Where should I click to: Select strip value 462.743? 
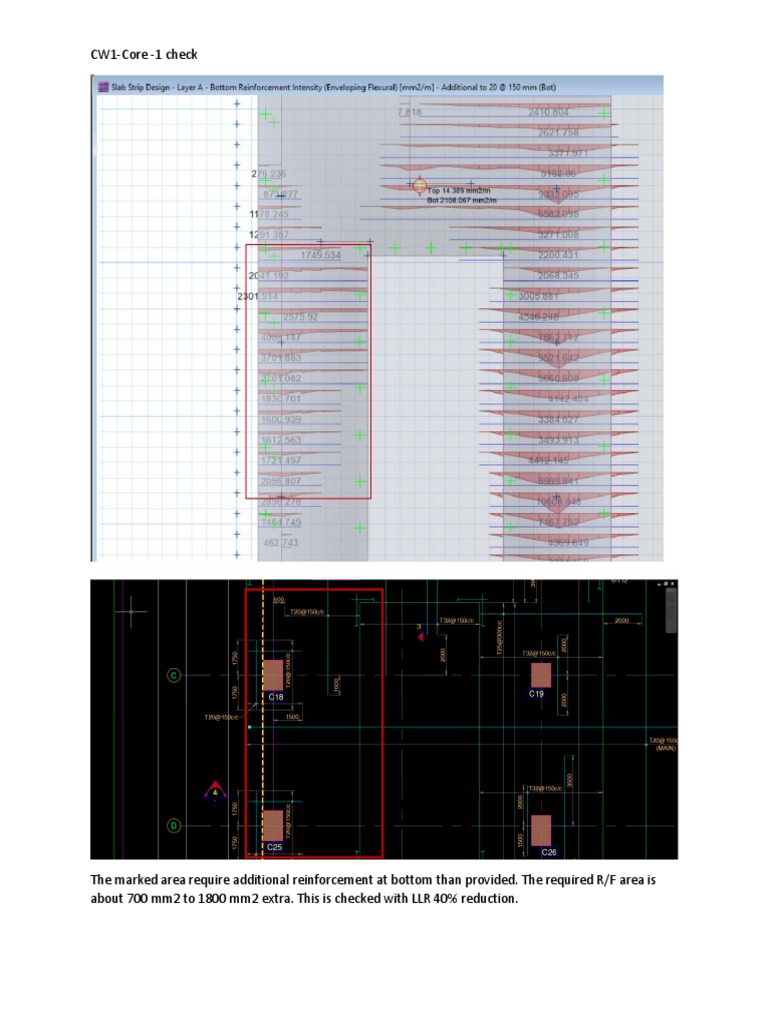tap(281, 543)
